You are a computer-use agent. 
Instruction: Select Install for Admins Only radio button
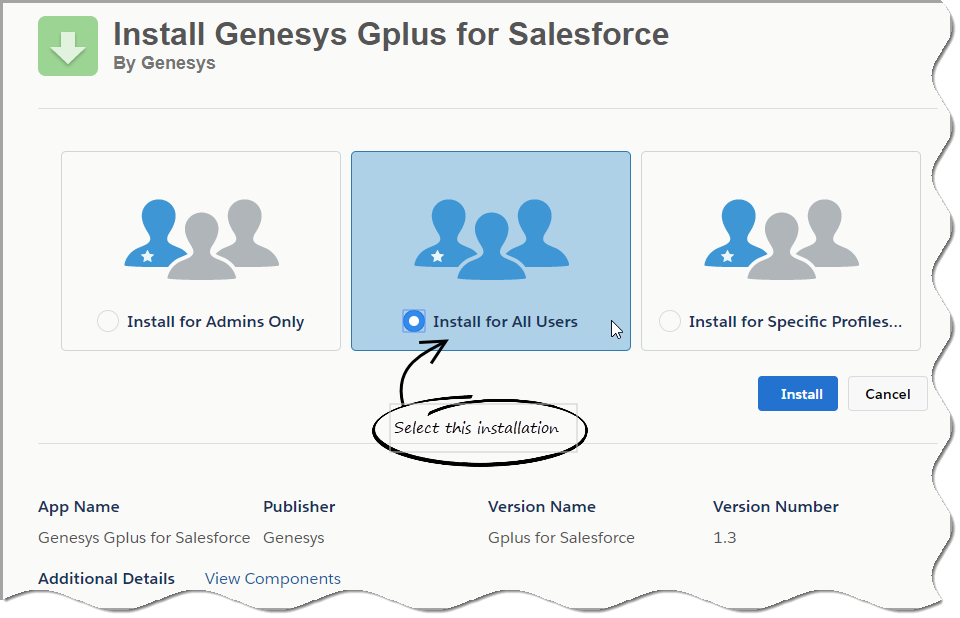[x=108, y=321]
